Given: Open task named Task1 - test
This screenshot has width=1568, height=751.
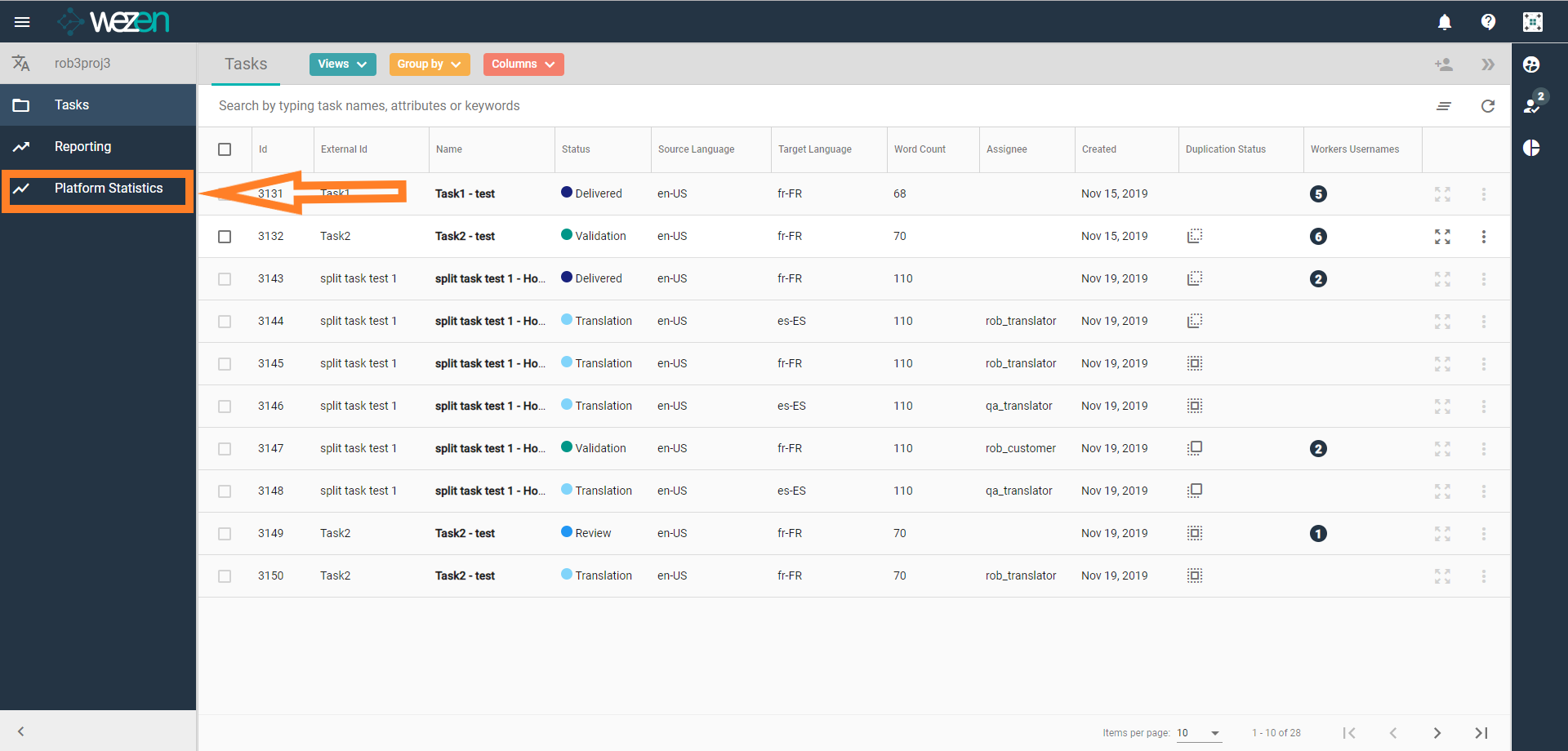Looking at the screenshot, I should click(465, 193).
